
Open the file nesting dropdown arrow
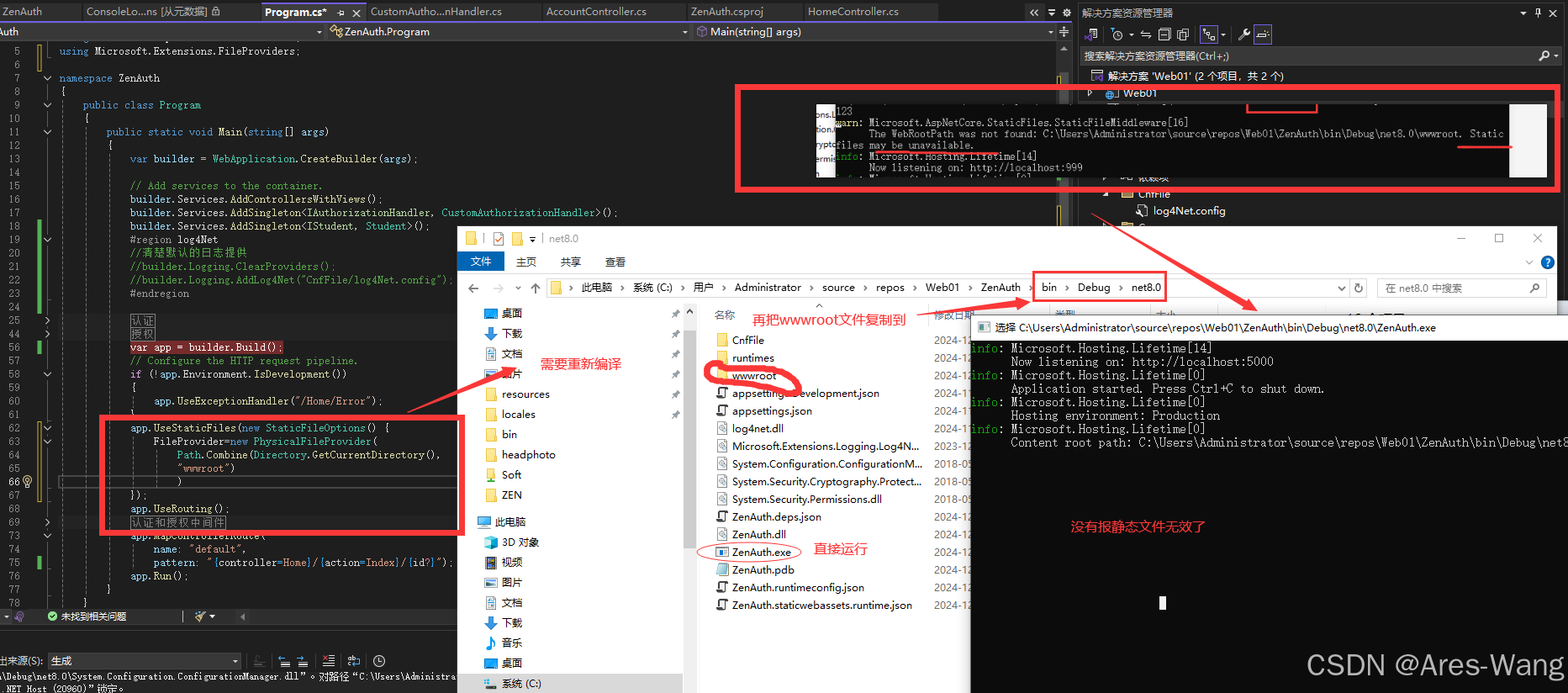[x=1222, y=34]
